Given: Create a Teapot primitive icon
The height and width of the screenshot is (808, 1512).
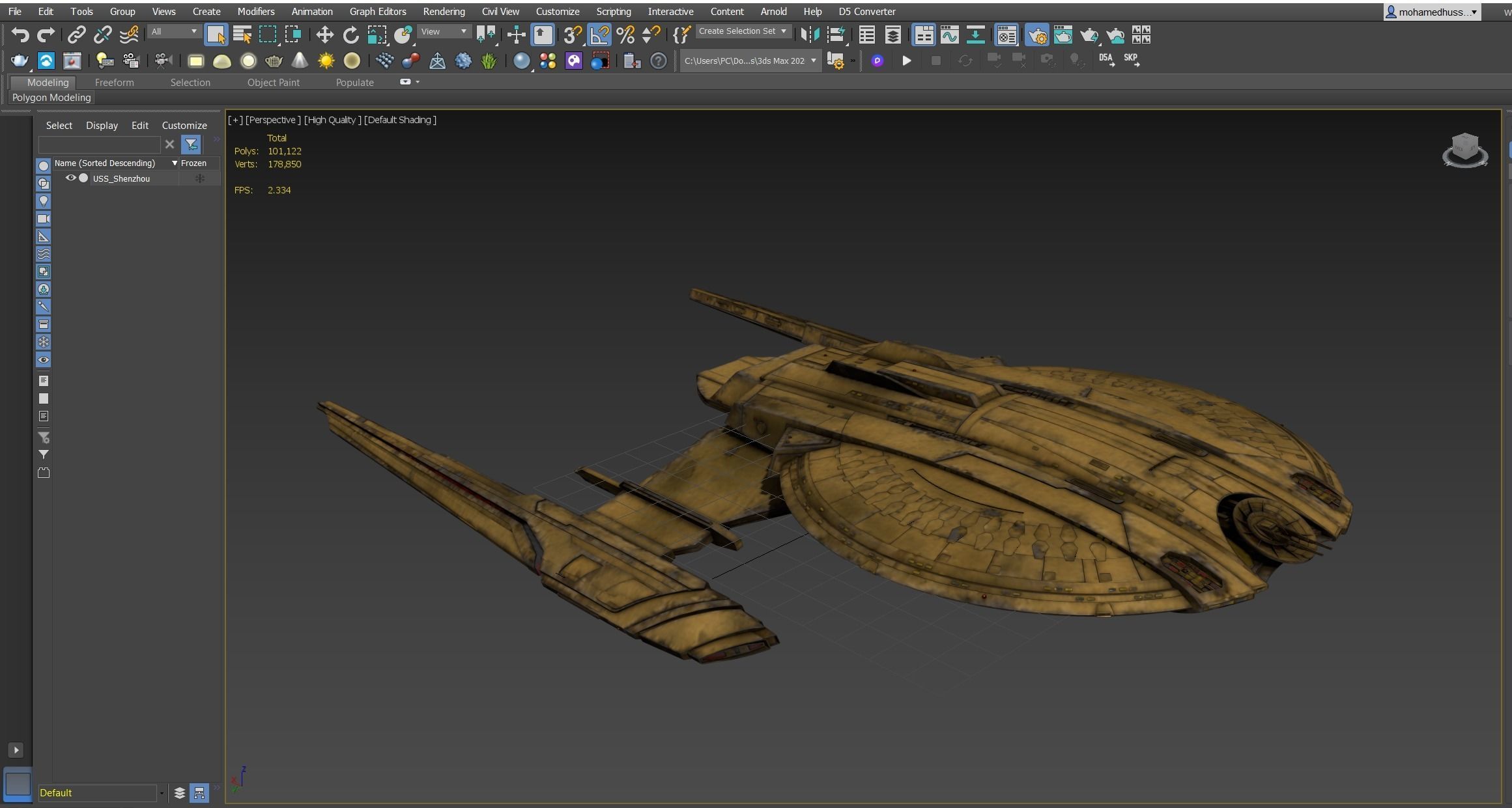Looking at the screenshot, I should point(274,61).
